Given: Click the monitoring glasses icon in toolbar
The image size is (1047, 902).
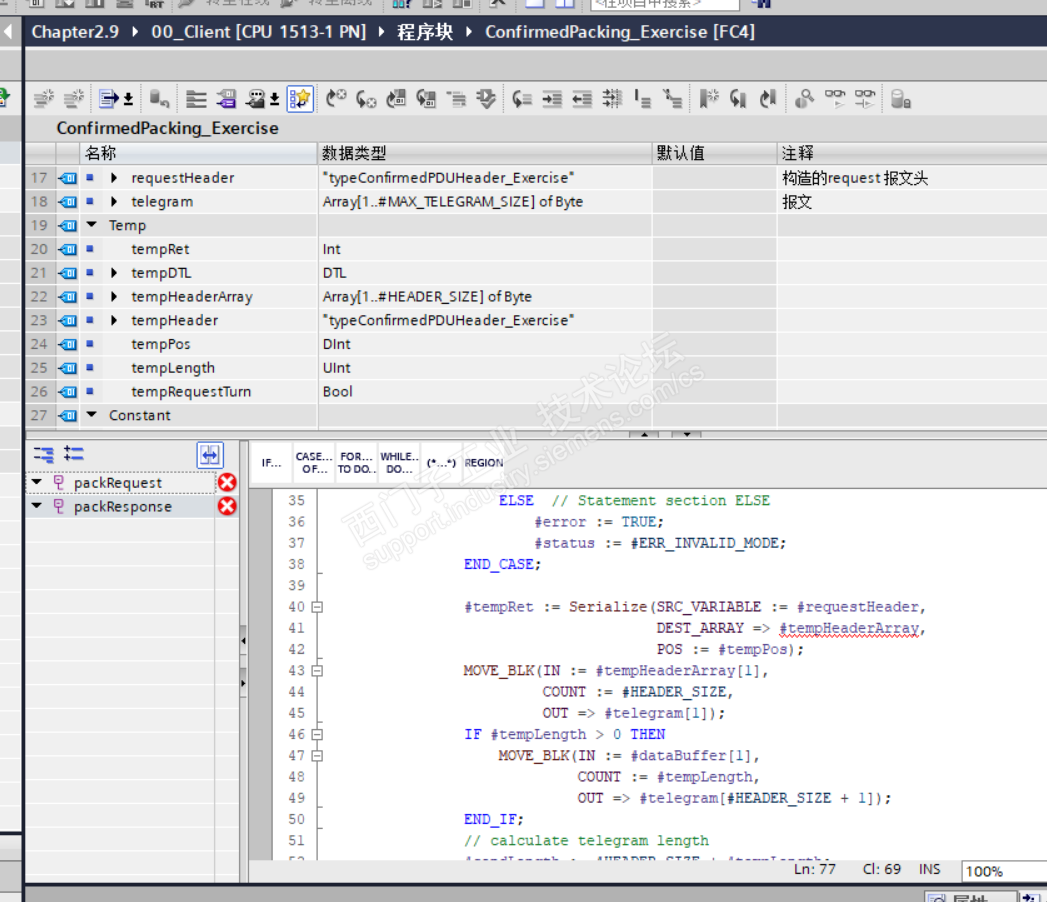Looking at the screenshot, I should click(834, 98).
